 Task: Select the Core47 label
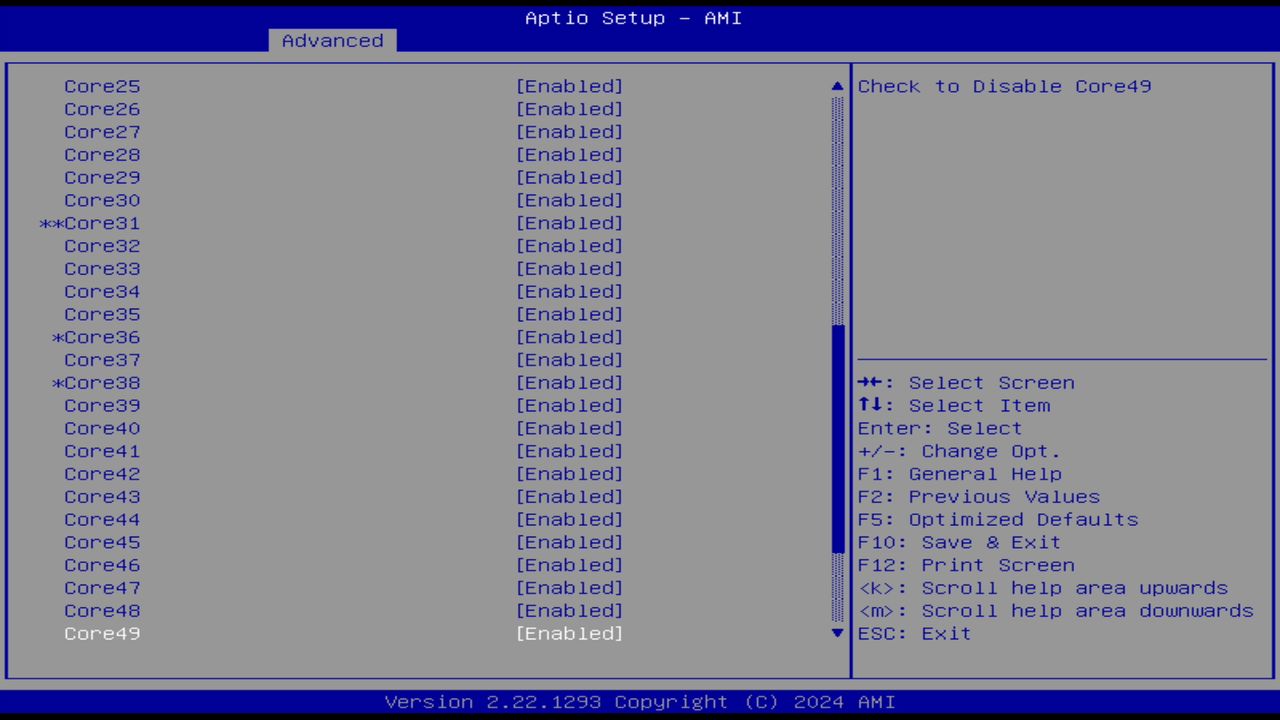click(102, 588)
